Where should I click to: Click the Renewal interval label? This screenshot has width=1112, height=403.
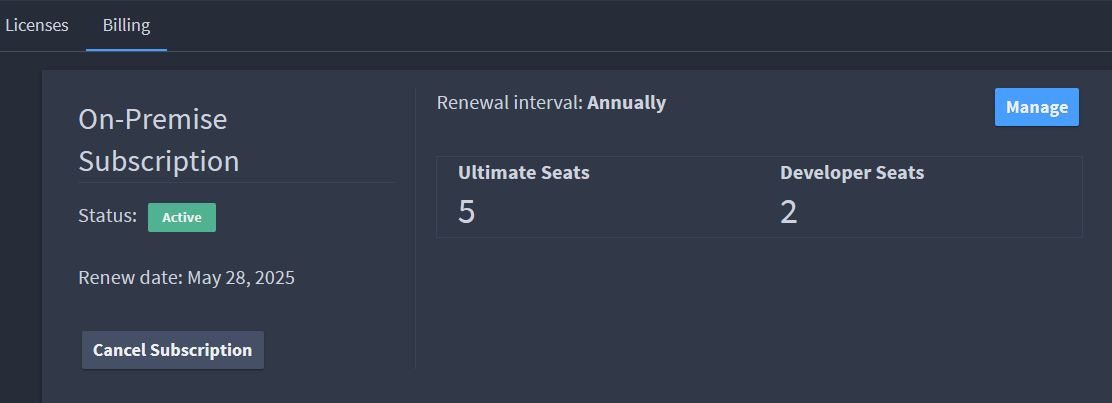(510, 103)
